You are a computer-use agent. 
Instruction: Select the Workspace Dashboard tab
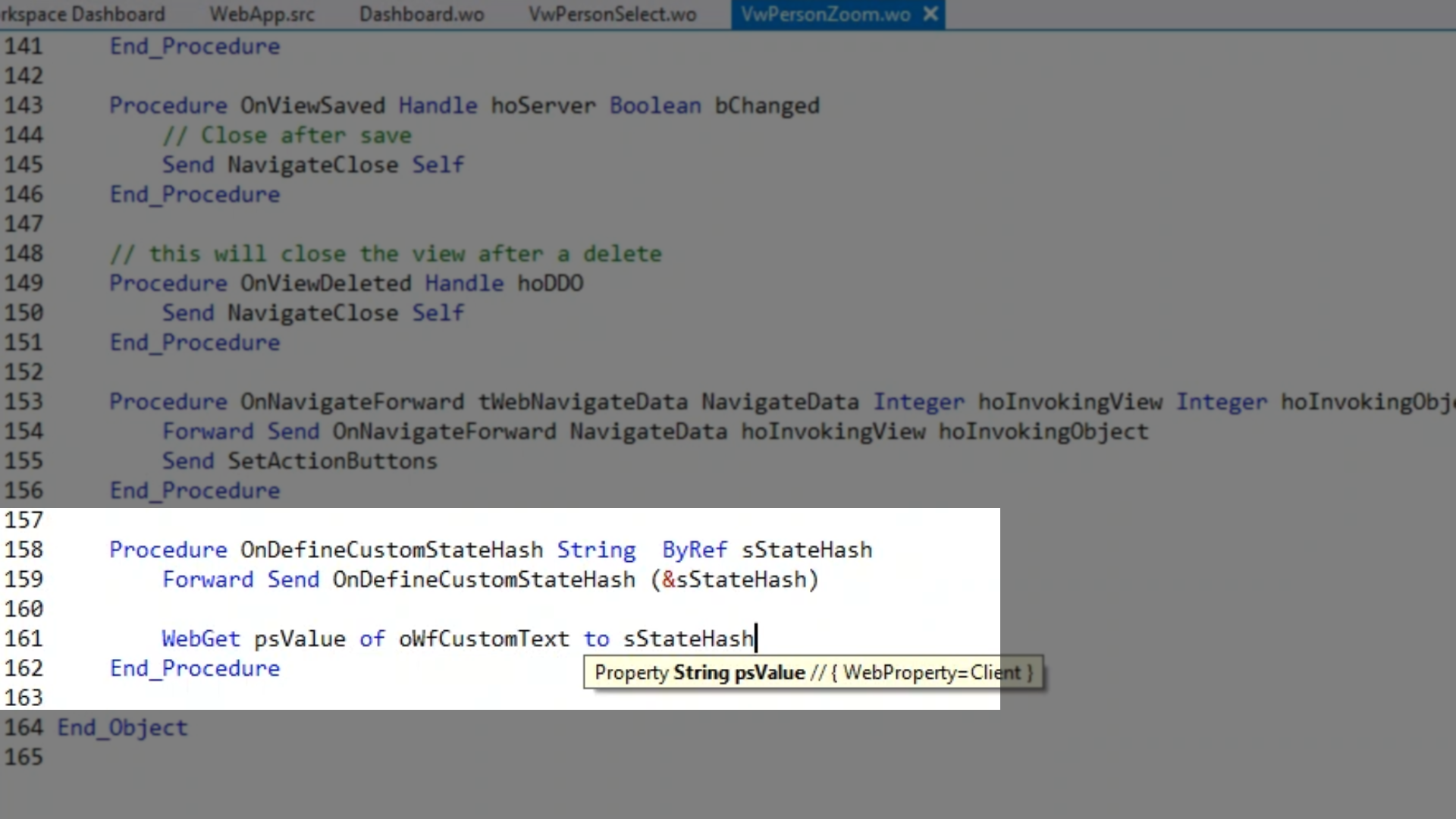82,14
